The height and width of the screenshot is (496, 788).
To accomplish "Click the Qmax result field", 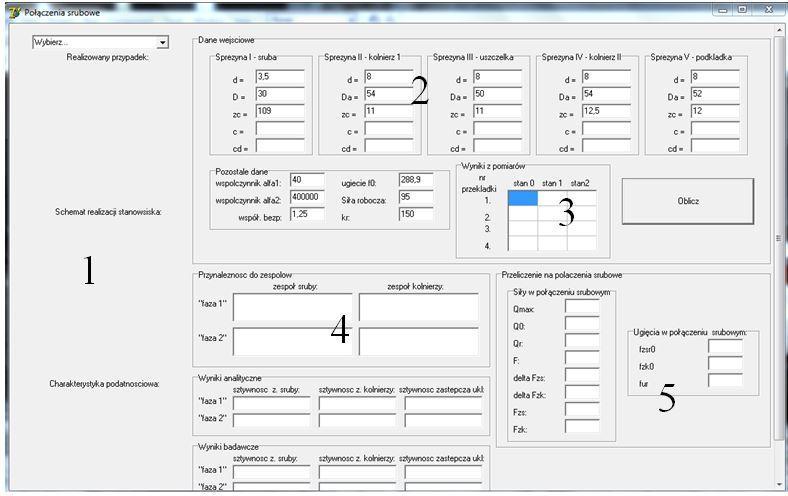I will 582,306.
